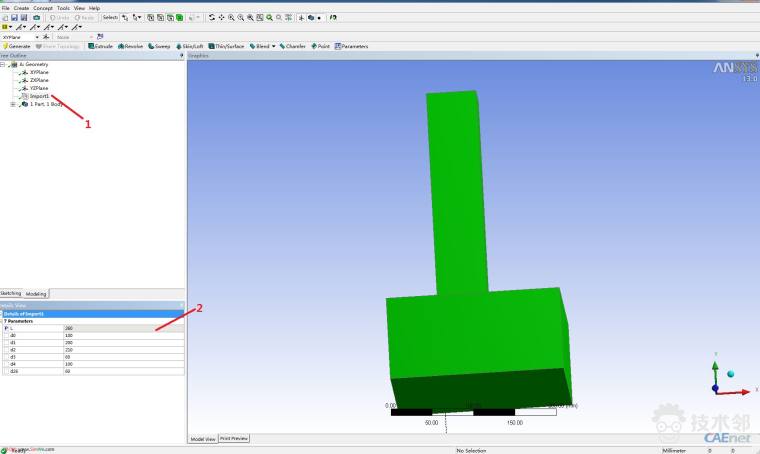Image resolution: width=760 pixels, height=454 pixels.
Task: Open the Blend dropdown arrow
Action: 273,46
